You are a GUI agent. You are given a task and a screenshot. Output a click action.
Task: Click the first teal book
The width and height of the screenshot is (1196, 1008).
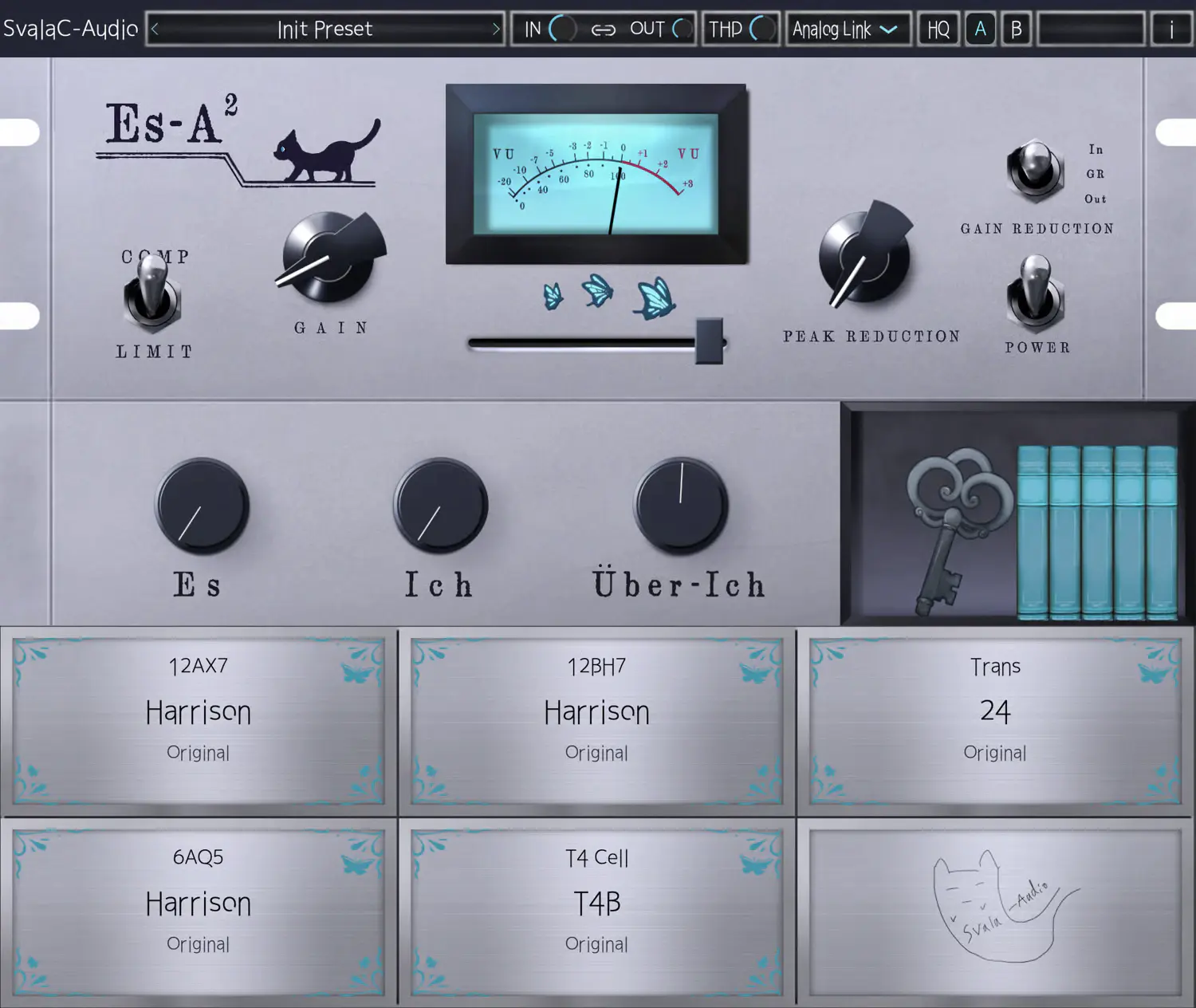pos(1033,533)
